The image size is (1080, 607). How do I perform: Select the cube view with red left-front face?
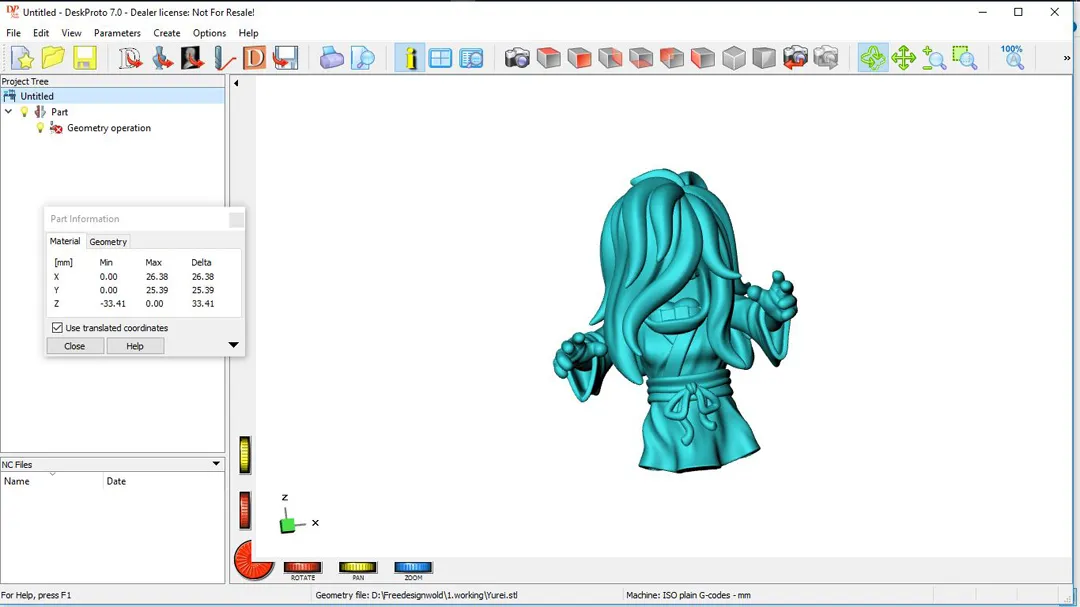pos(703,58)
